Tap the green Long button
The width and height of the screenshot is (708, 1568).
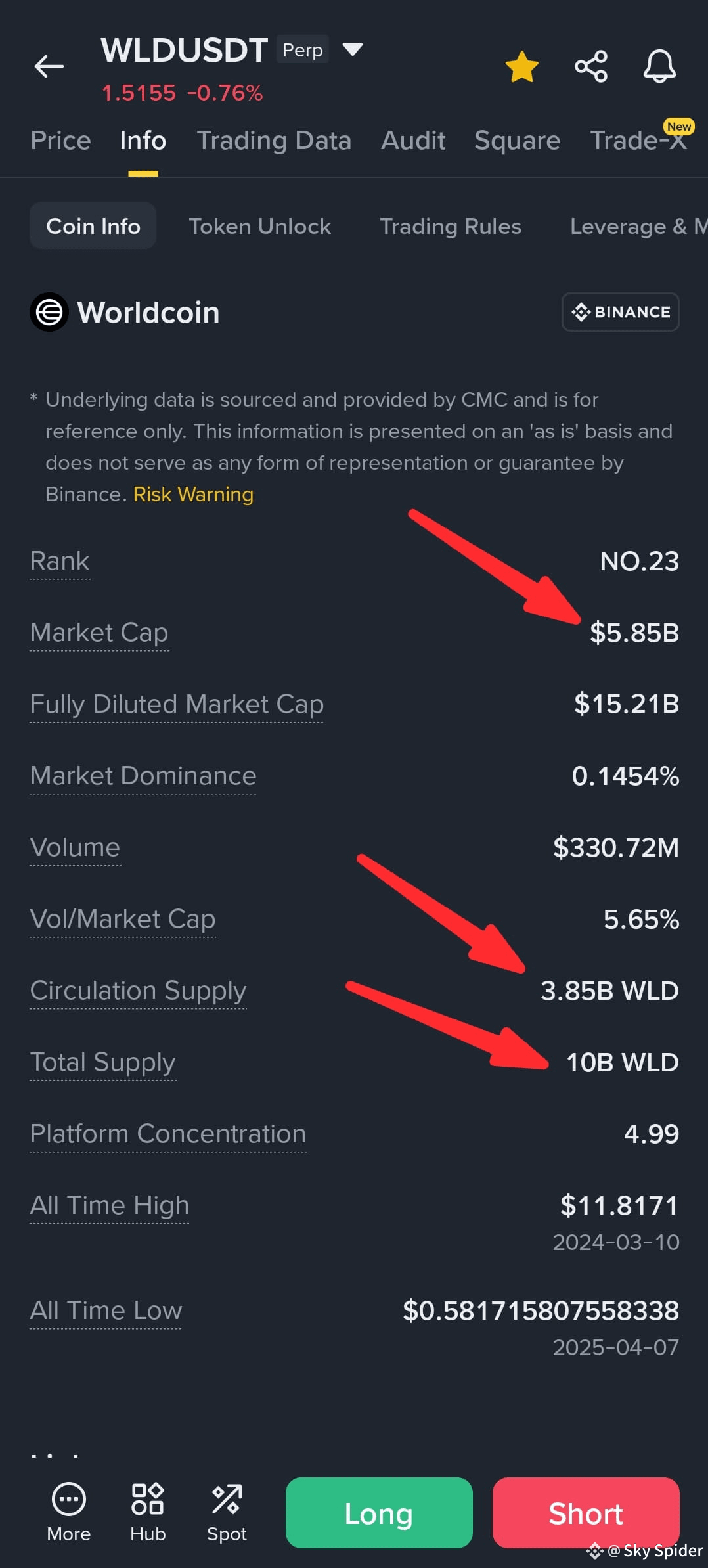(379, 1513)
